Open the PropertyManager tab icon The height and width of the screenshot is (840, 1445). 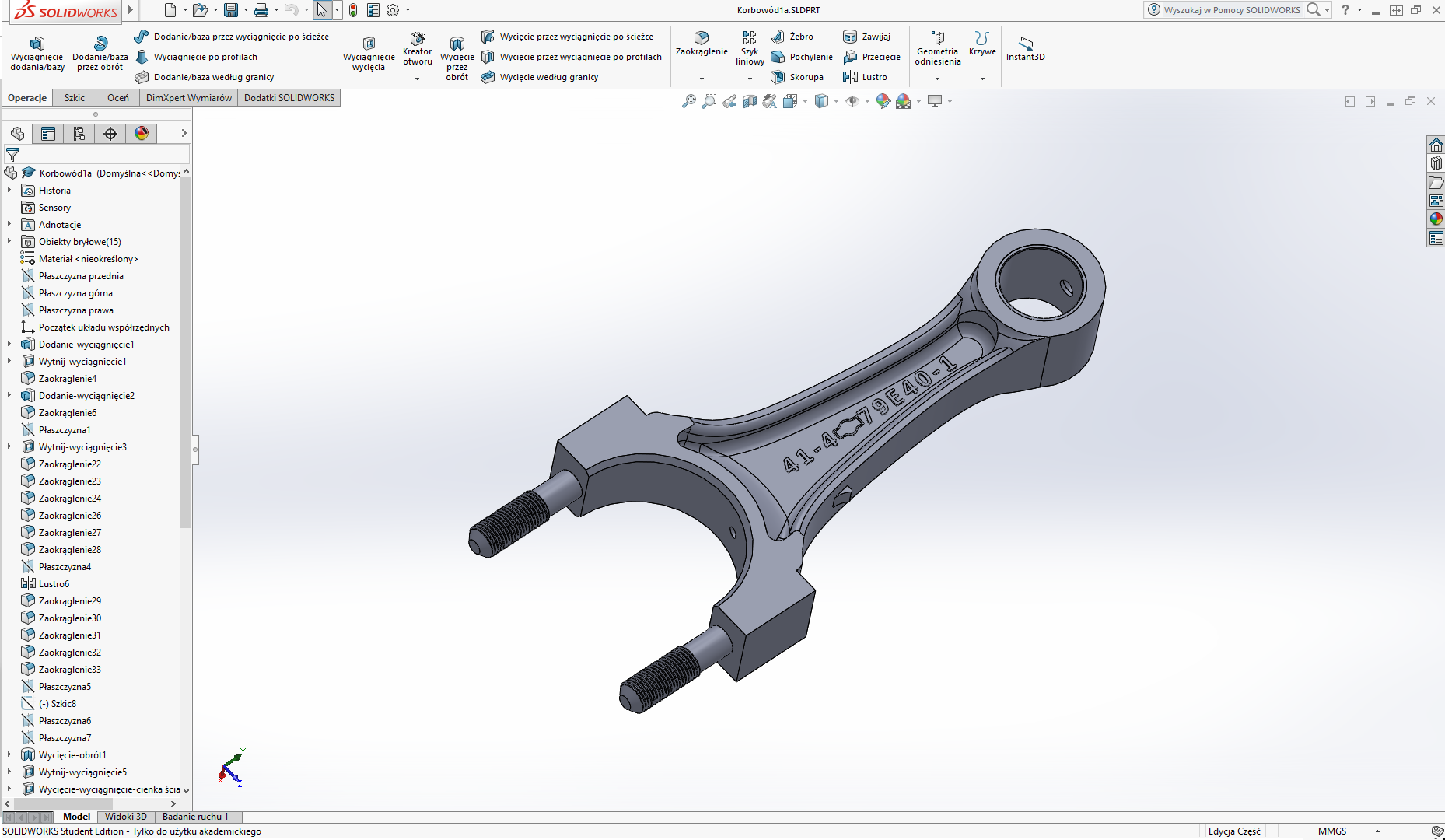(x=48, y=134)
